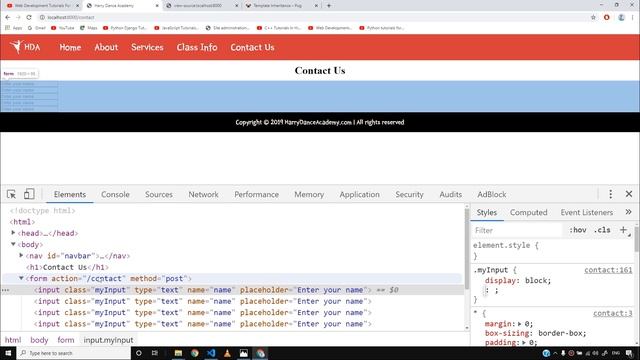Bookmark this page with star icon
The height and width of the screenshot is (360, 640).
pos(593,17)
